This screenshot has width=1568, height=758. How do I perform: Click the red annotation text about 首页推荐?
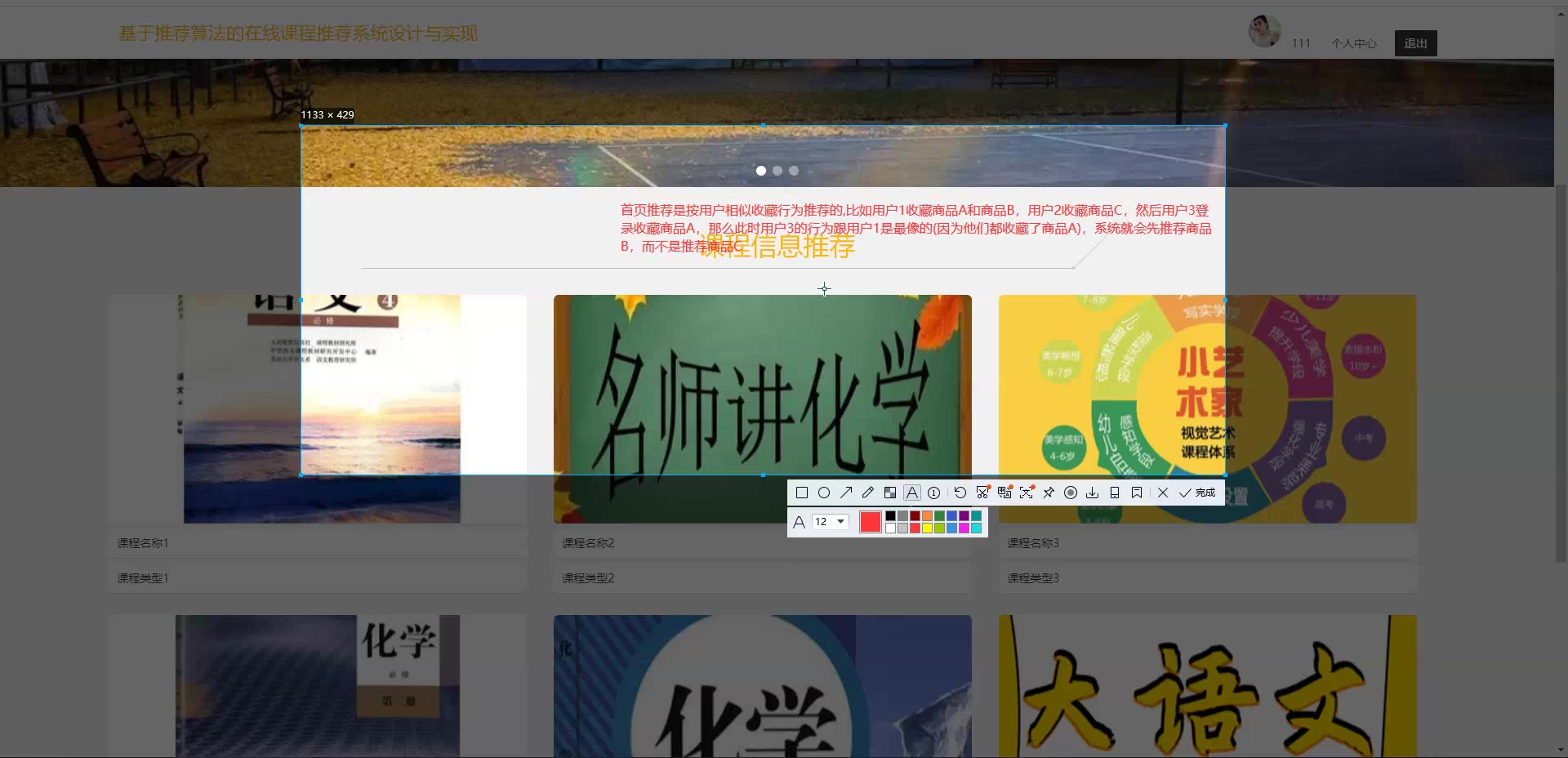click(915, 228)
